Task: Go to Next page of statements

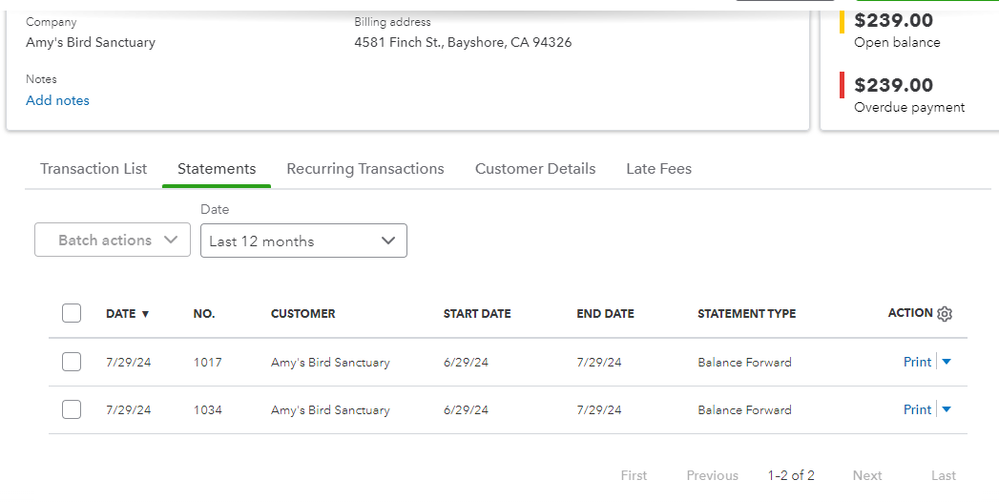Action: pyautogui.click(x=867, y=476)
